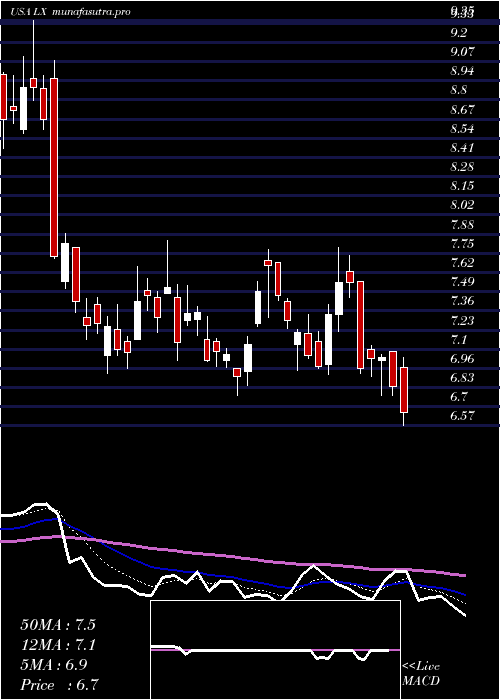Screen dimensions: 500x700
Task: Click the 'Price : 6.7' readout
Action: pyautogui.click(x=59, y=685)
